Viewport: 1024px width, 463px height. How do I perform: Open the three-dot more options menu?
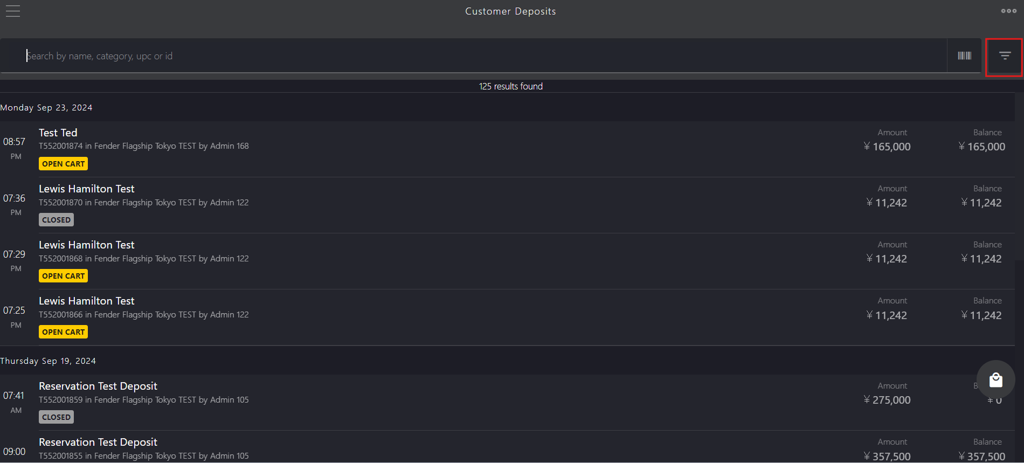pyautogui.click(x=1009, y=11)
